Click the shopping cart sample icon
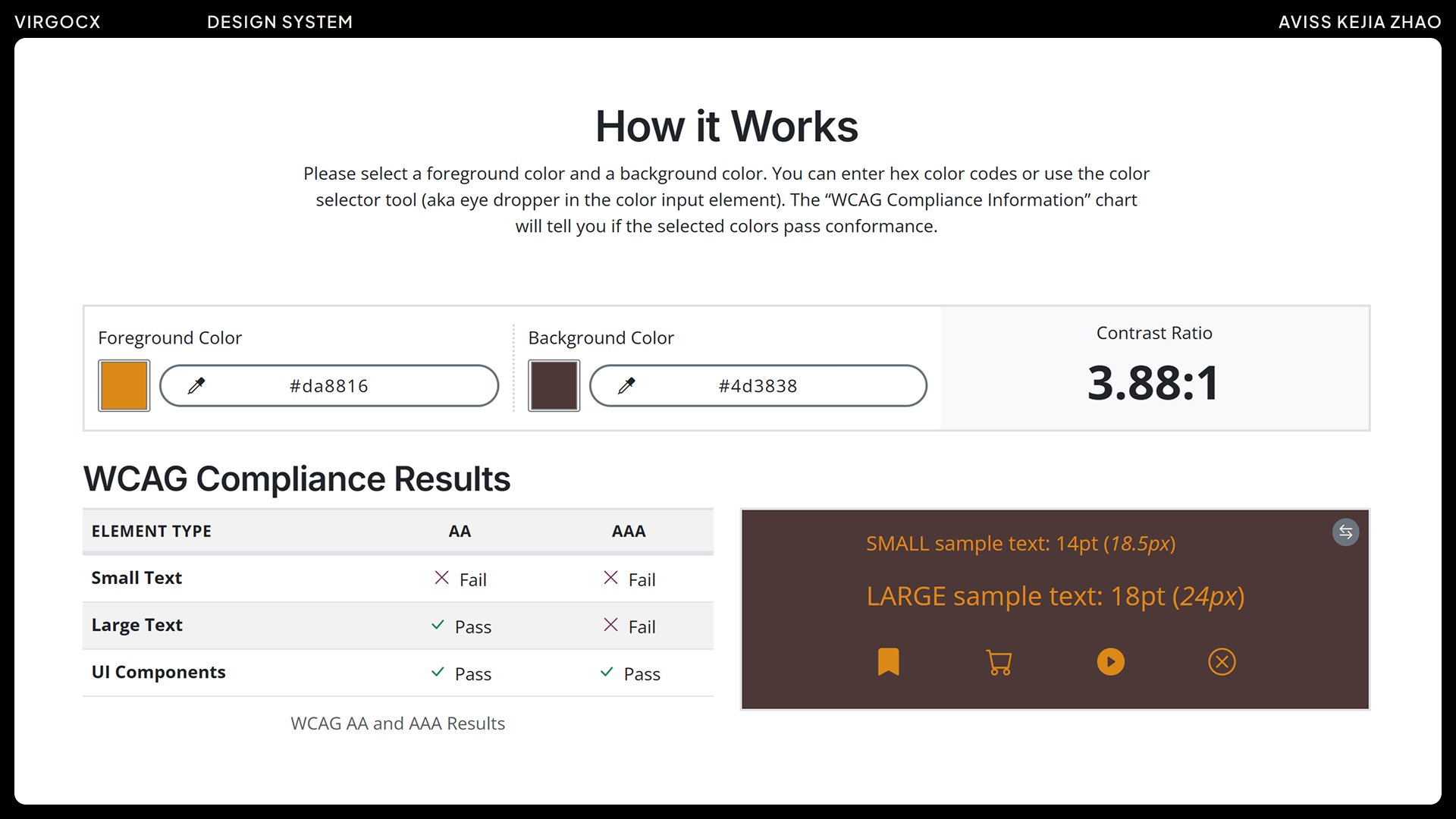The image size is (1456, 819). coord(999,662)
